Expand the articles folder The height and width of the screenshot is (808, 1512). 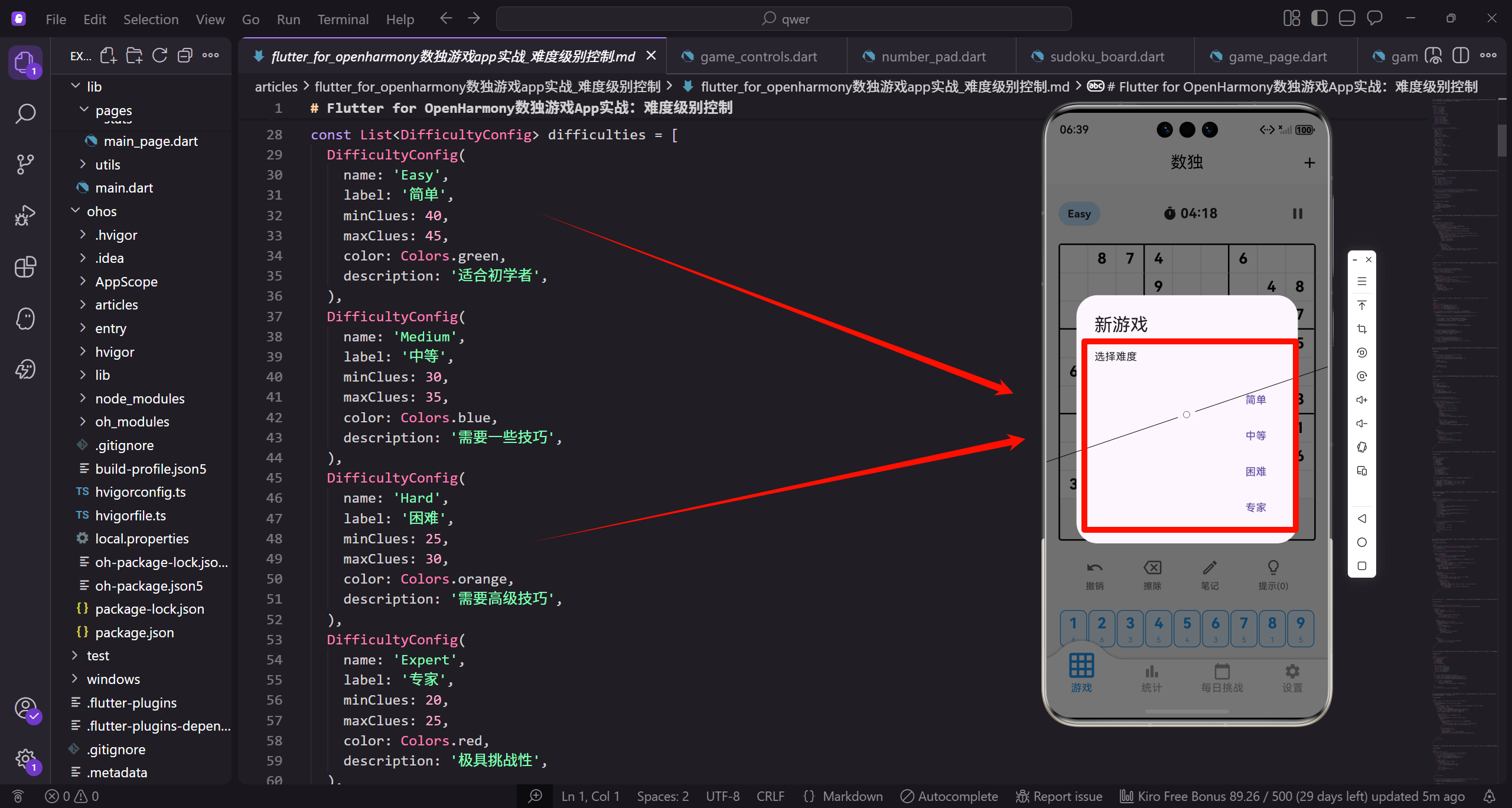pos(116,305)
